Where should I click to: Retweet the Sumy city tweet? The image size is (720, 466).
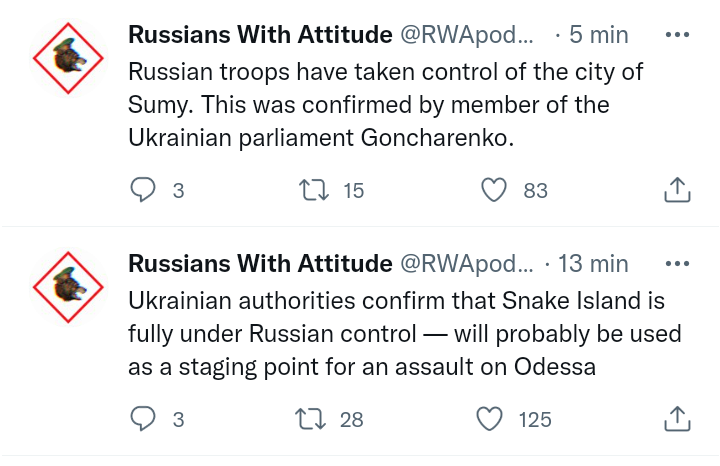314,189
